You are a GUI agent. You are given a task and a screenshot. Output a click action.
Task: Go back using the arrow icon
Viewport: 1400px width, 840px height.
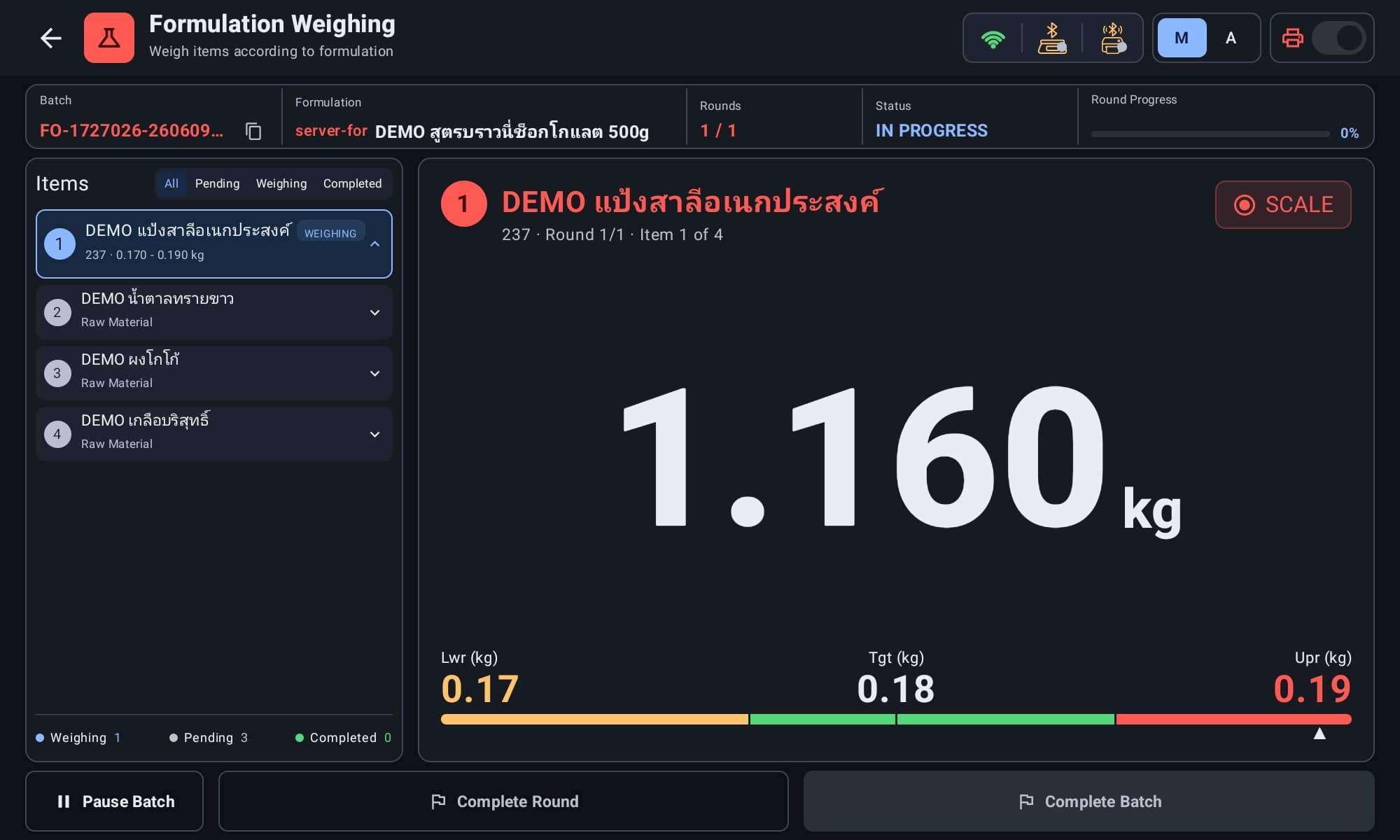tap(51, 38)
